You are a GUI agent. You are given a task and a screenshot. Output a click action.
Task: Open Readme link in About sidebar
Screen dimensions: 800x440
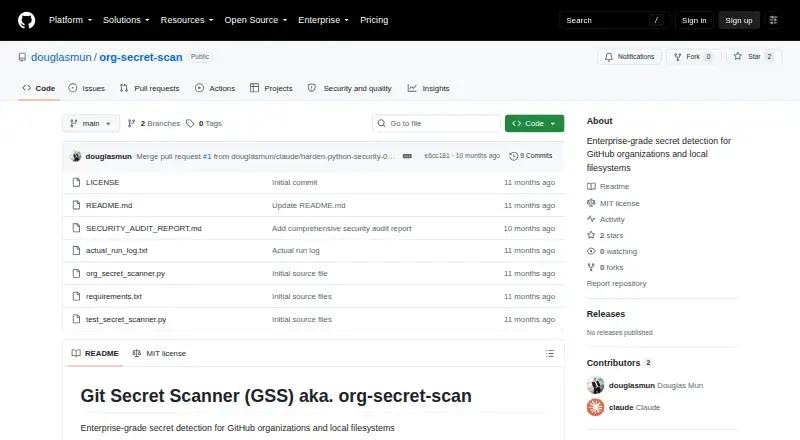tap(608, 187)
